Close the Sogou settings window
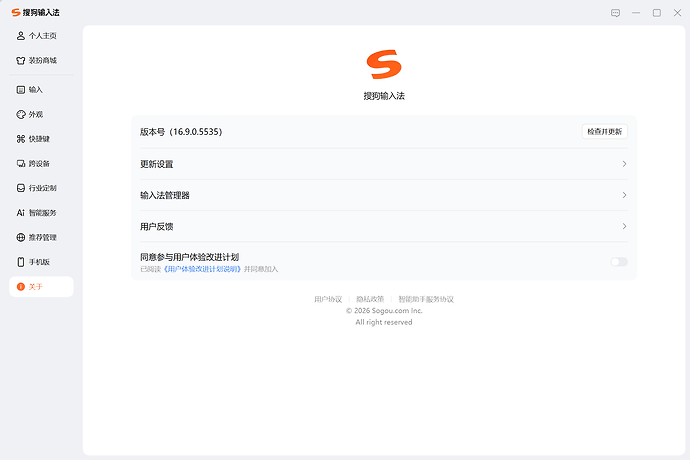This screenshot has height=460, width=690. point(677,13)
